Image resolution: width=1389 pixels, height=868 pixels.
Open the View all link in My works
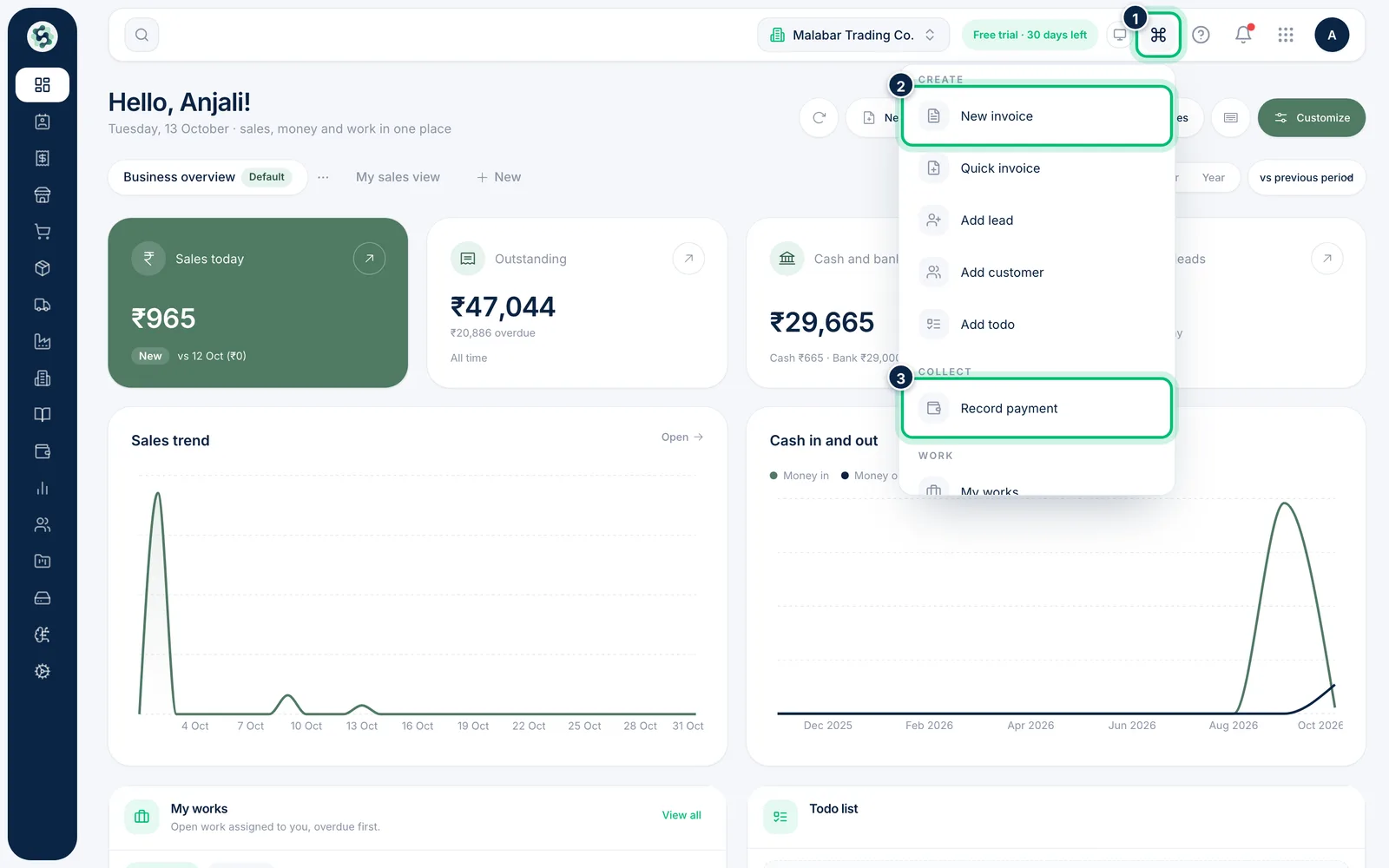[x=681, y=815]
